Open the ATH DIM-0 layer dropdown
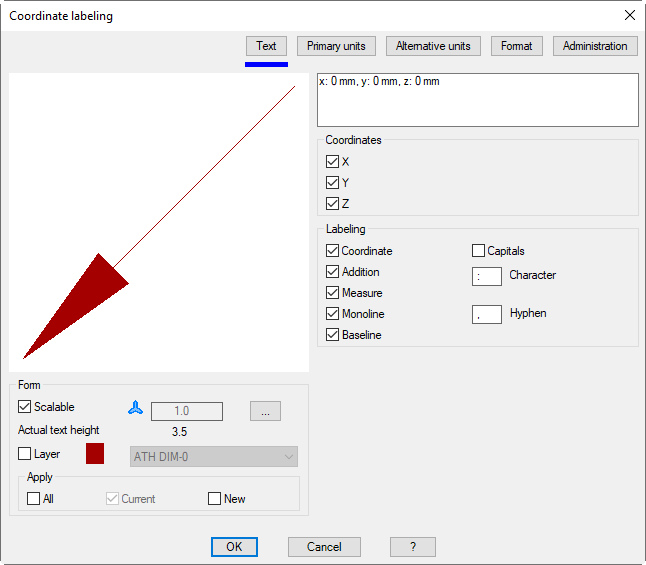646x565 pixels. tap(213, 457)
